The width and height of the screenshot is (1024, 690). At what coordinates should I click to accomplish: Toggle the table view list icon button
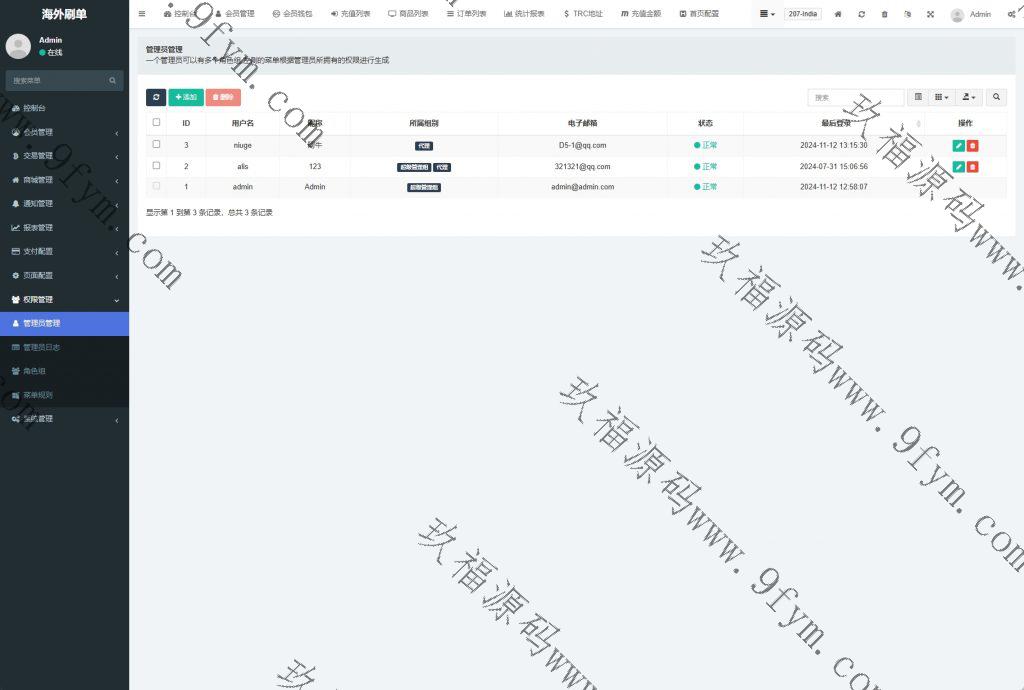[x=918, y=97]
